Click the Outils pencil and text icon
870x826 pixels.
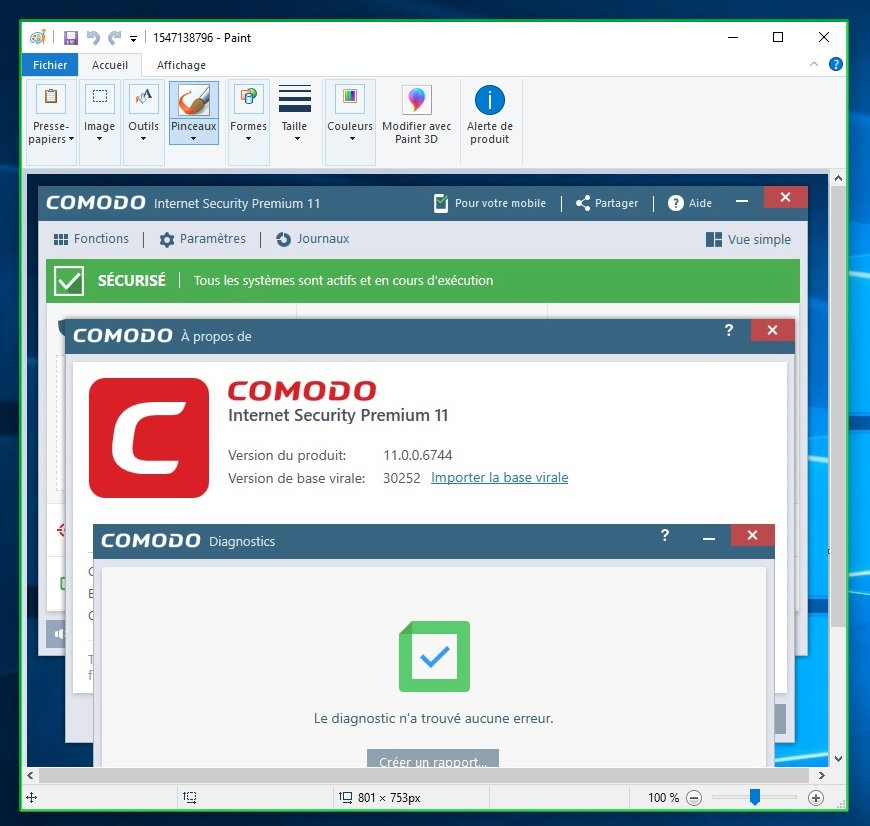(143, 98)
